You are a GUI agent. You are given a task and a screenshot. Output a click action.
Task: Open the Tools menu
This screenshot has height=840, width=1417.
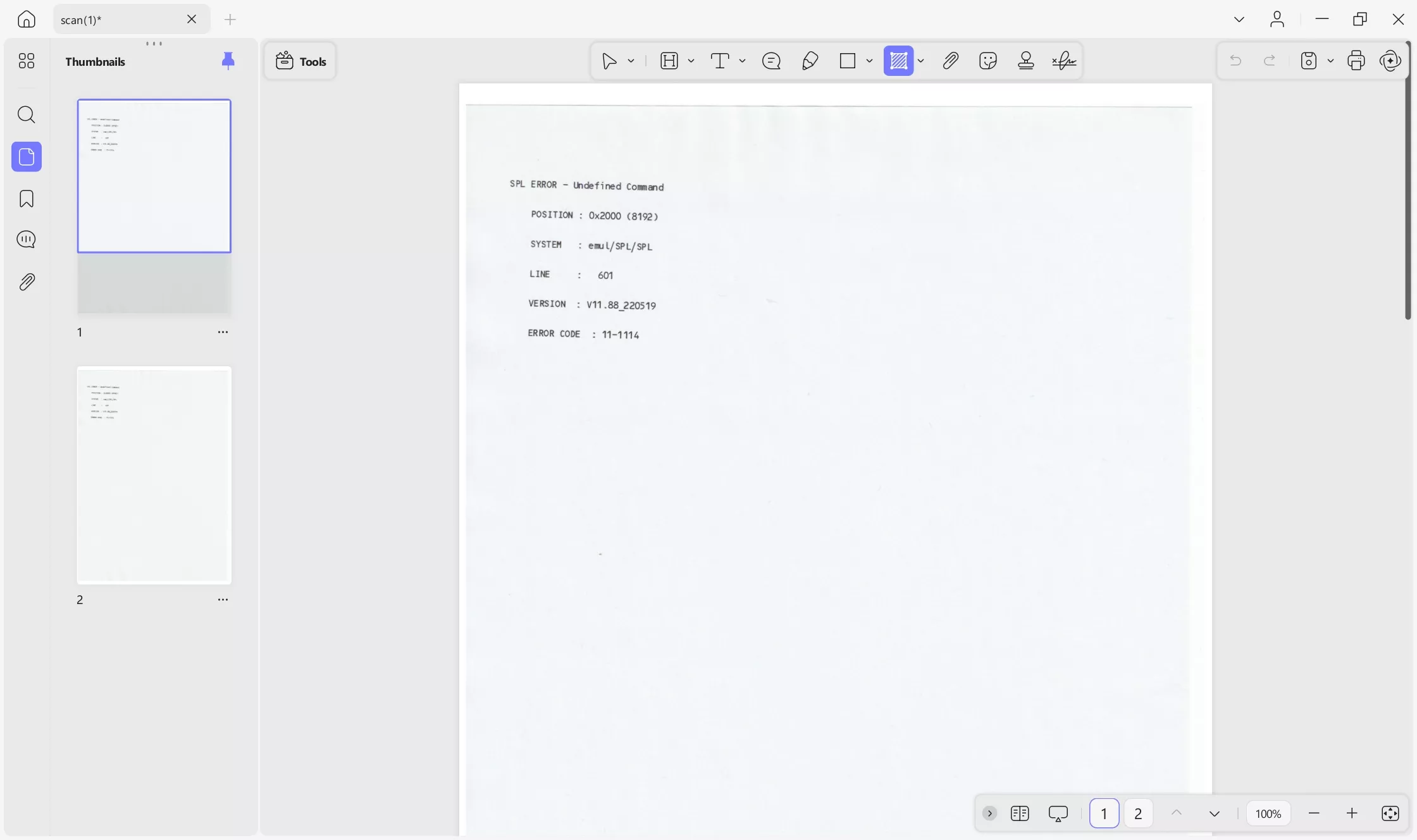click(300, 61)
